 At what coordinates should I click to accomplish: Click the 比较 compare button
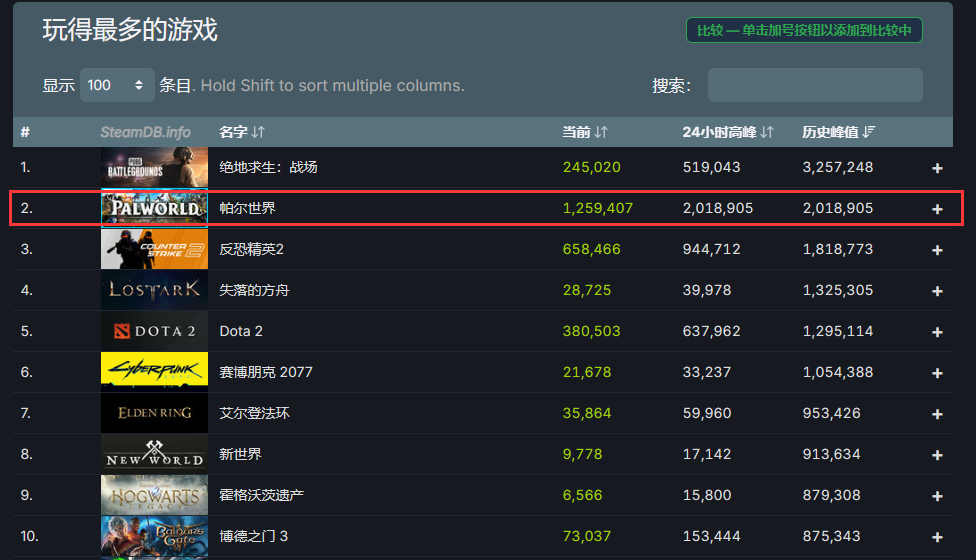804,30
